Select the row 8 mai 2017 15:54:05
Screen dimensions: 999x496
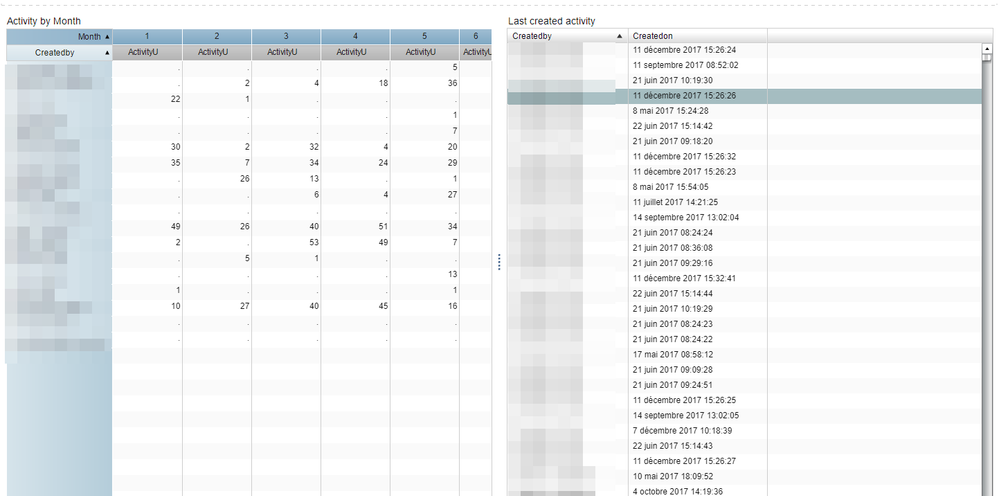(x=745, y=187)
